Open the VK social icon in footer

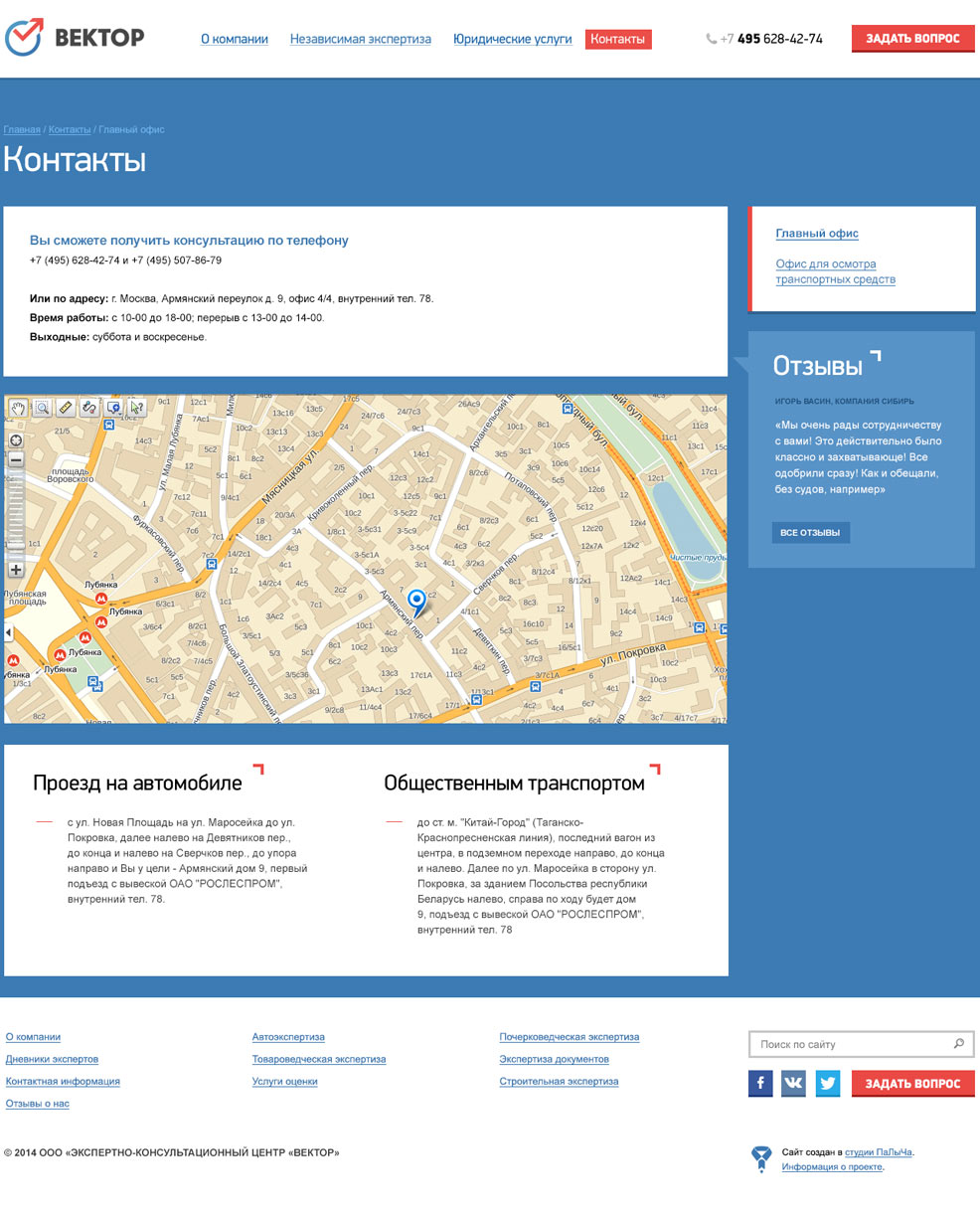[x=793, y=1083]
